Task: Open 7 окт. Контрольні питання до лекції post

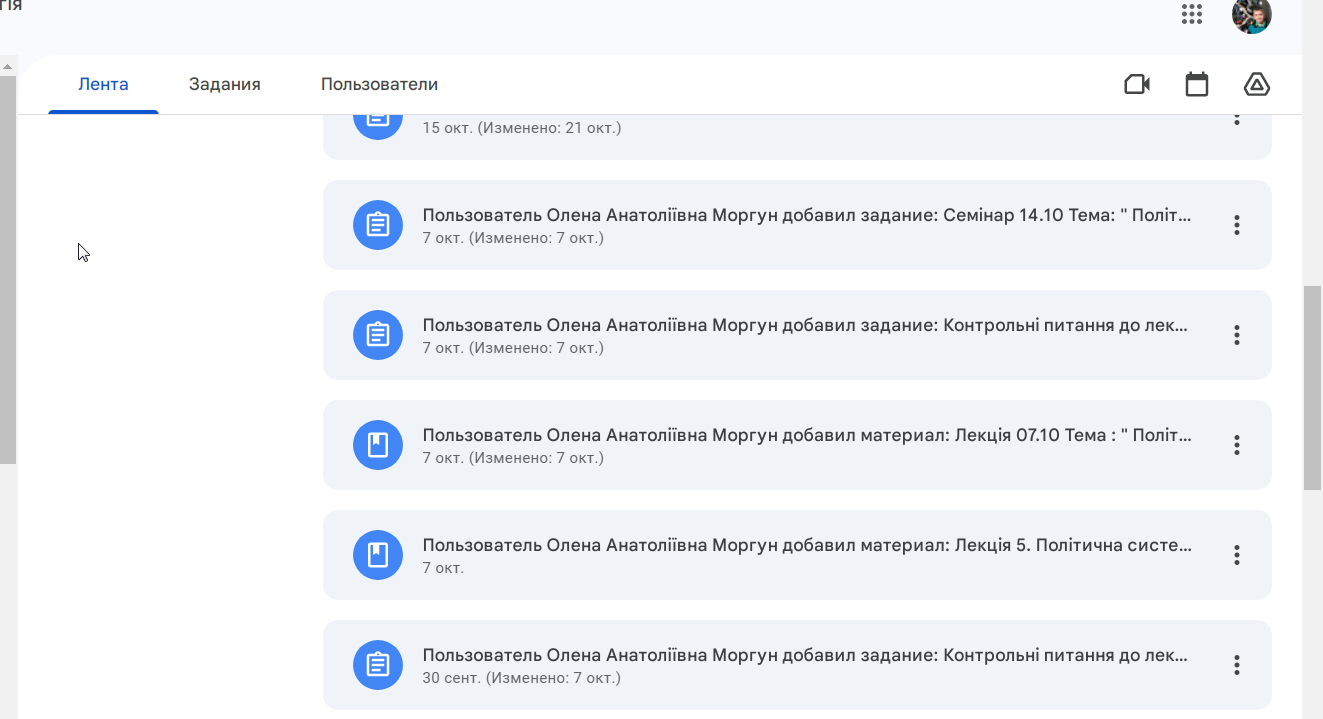Action: coord(797,335)
